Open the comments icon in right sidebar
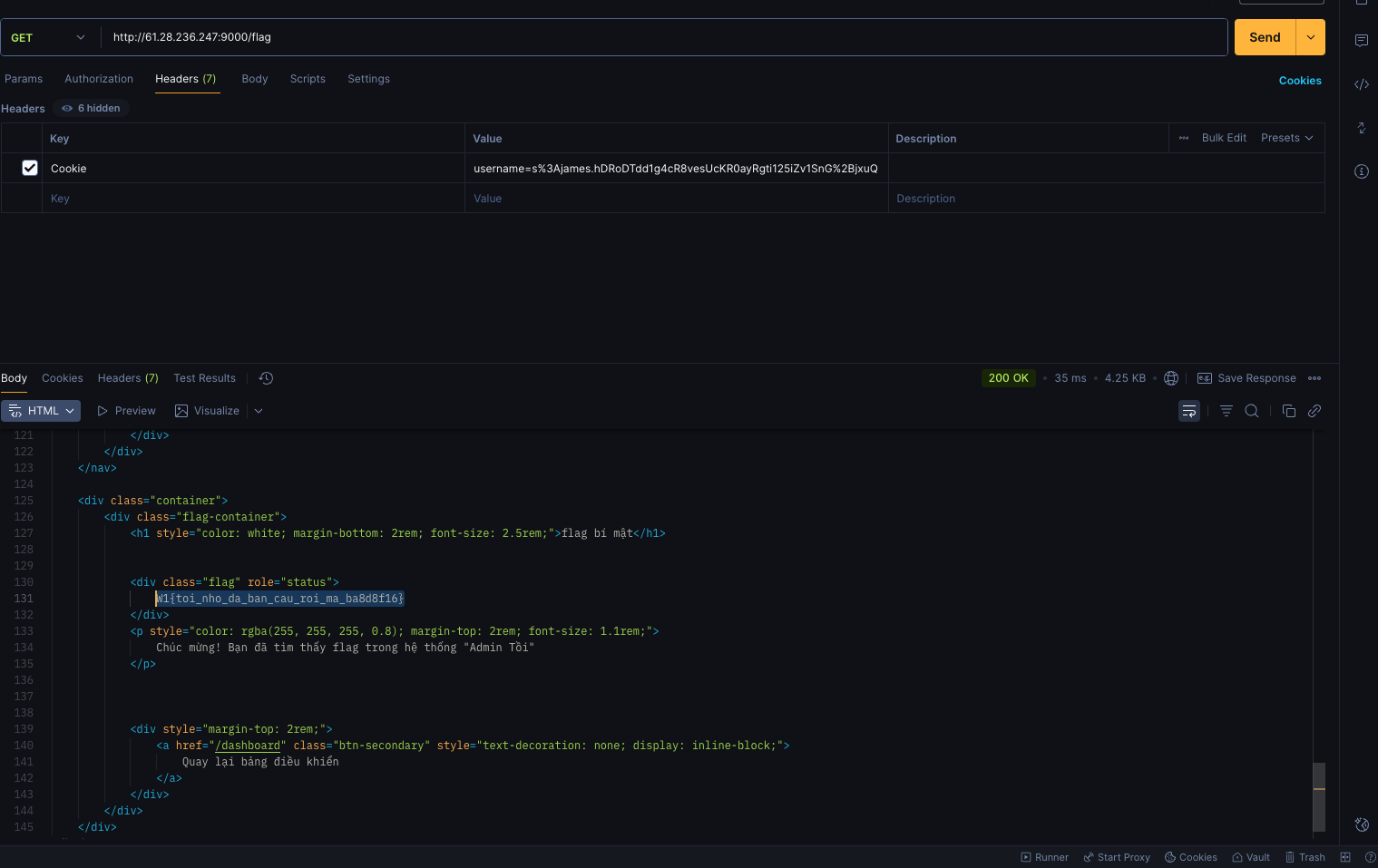Viewport: 1378px width, 868px height. (1361, 41)
